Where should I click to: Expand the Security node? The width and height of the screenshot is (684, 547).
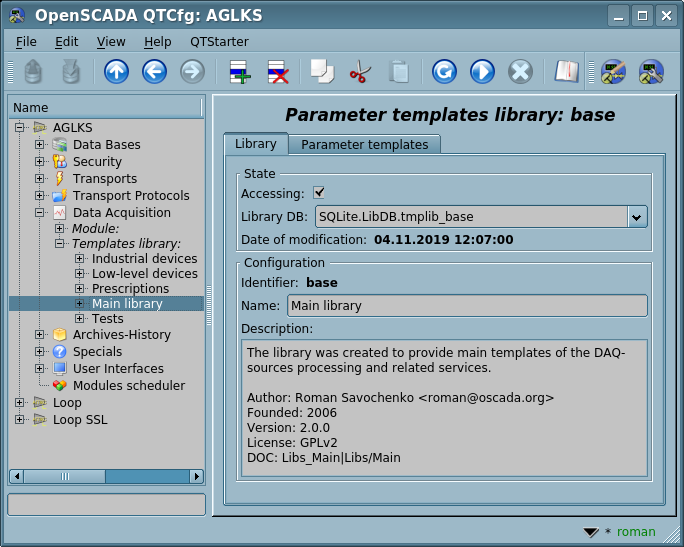click(39, 161)
